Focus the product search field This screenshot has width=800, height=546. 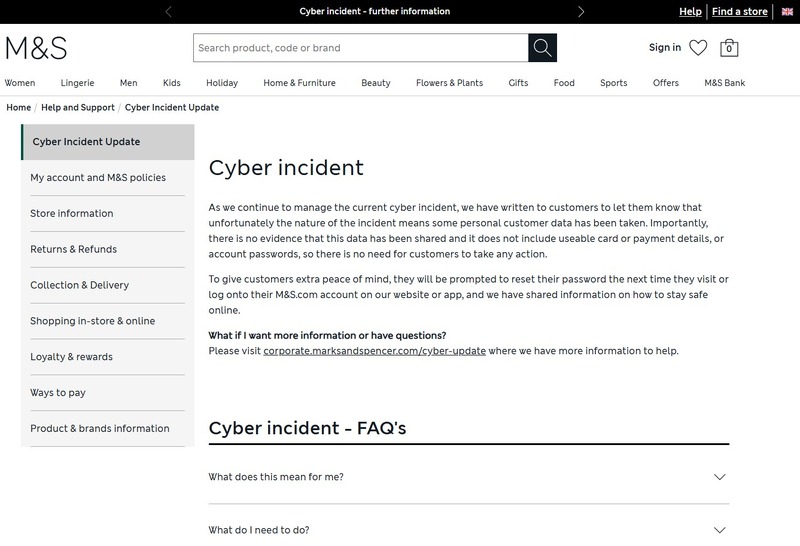point(360,48)
